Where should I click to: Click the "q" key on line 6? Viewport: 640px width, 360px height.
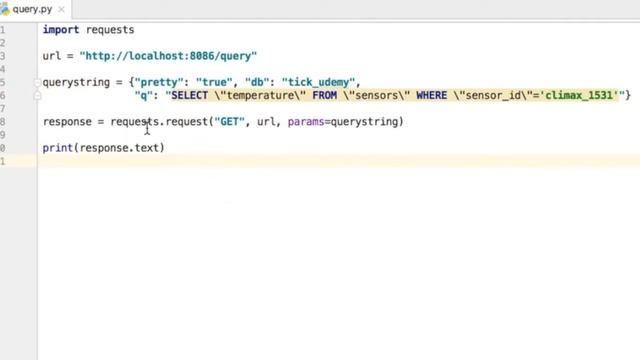[x=144, y=96]
